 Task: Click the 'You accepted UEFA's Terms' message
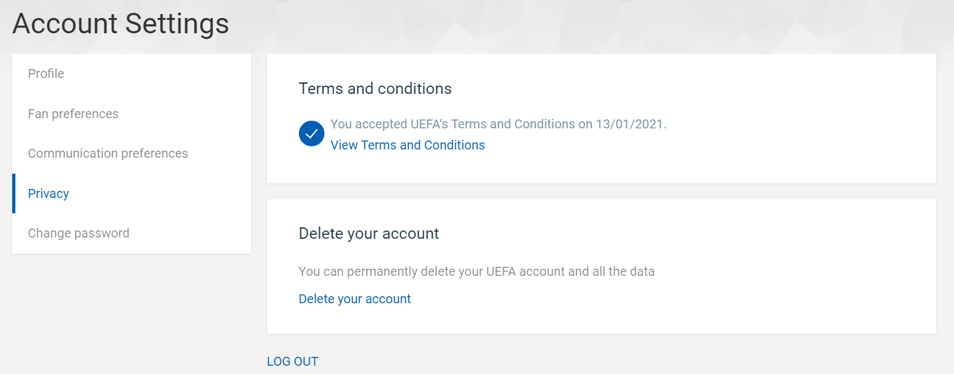coord(498,125)
